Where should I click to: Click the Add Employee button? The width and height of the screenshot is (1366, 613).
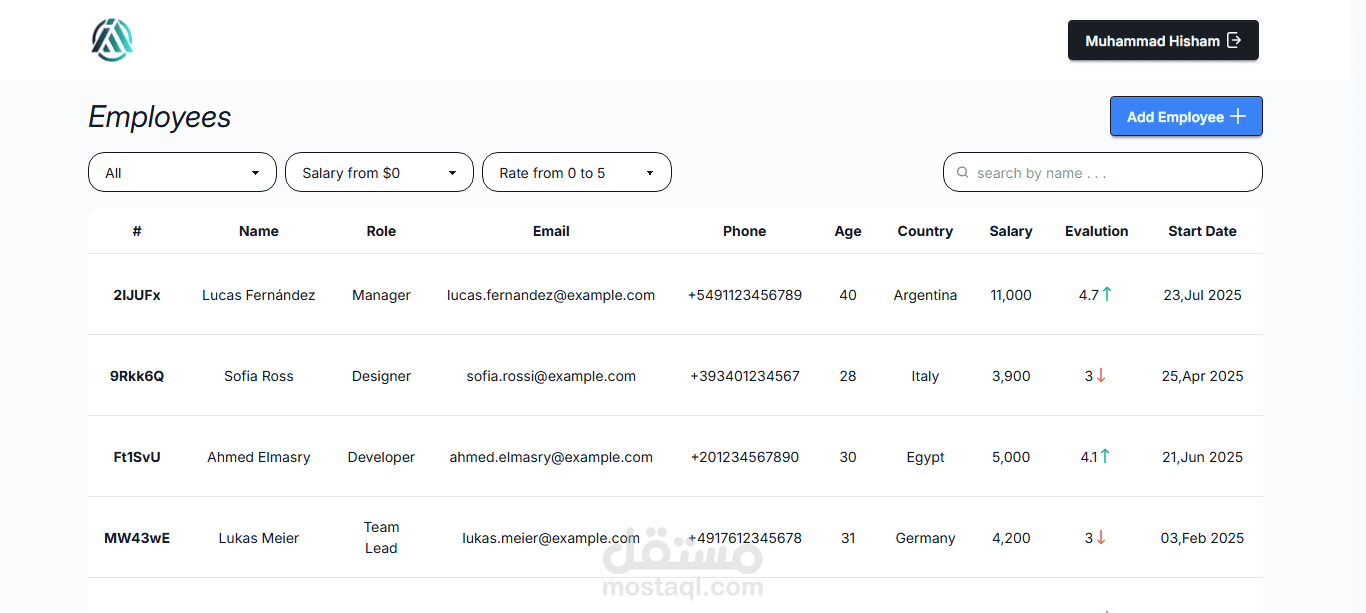tap(1186, 116)
